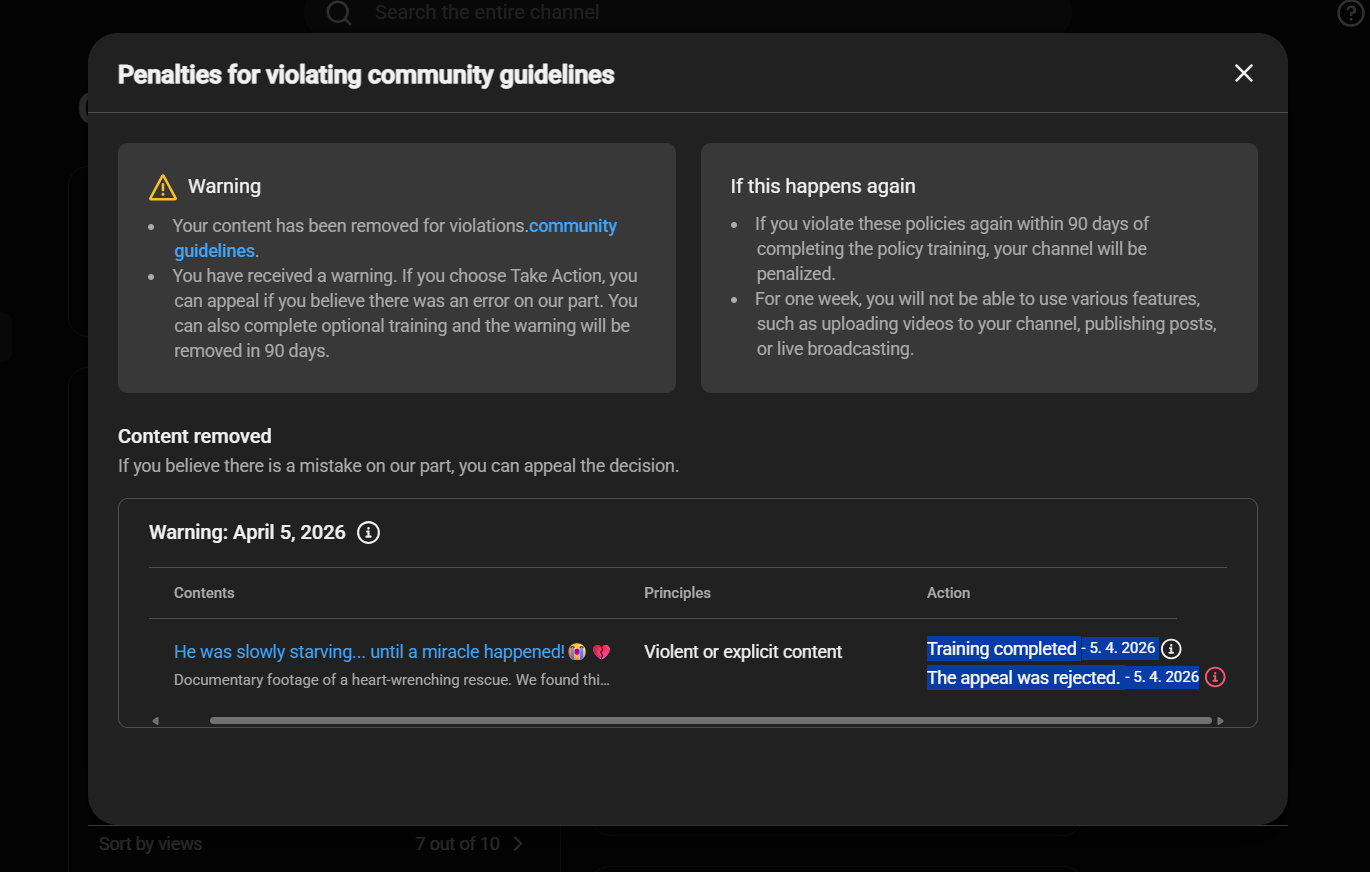Click info icon next to Training completed
This screenshot has width=1370, height=872.
point(1171,649)
